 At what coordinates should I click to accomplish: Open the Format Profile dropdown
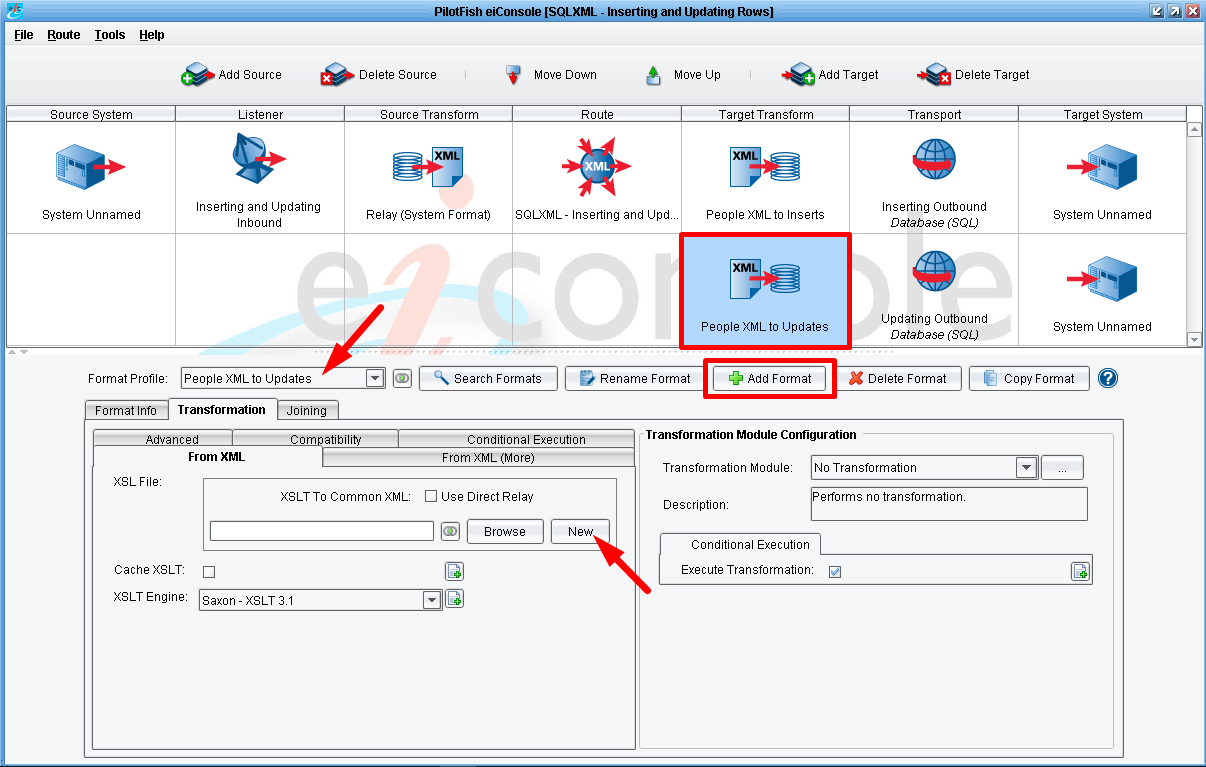pyautogui.click(x=375, y=379)
